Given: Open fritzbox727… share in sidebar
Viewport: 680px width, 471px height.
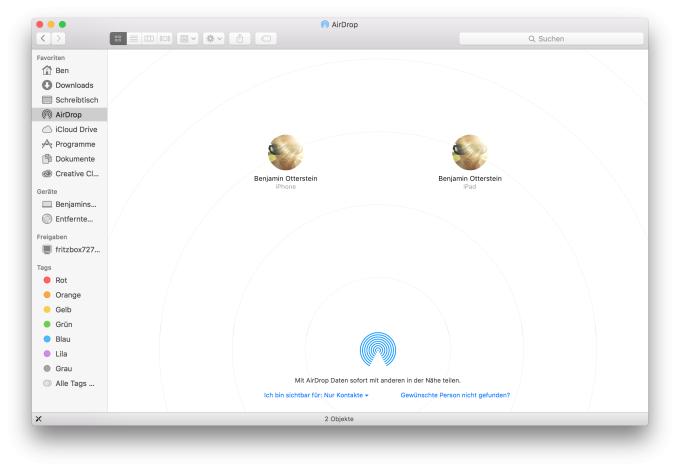Looking at the screenshot, I should 69,249.
